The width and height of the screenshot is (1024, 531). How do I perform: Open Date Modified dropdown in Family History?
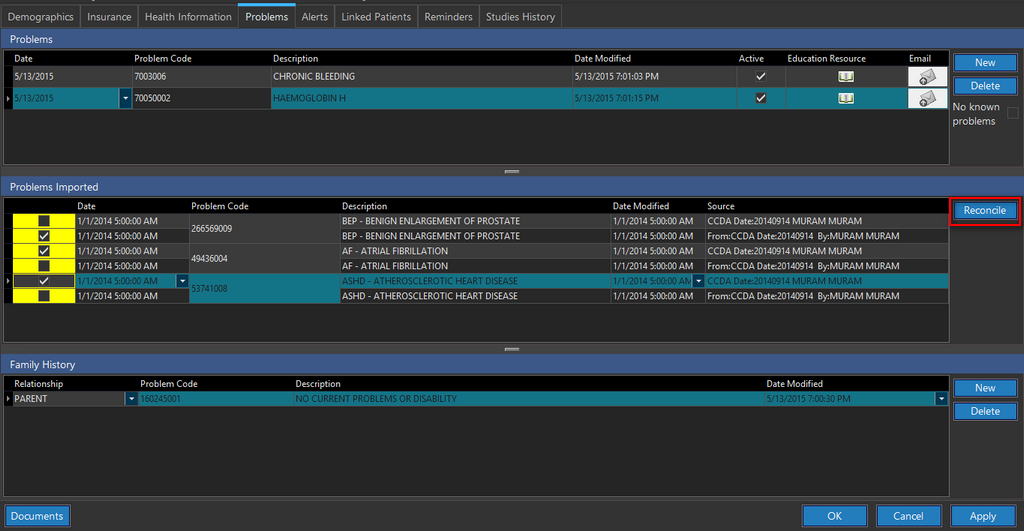941,399
